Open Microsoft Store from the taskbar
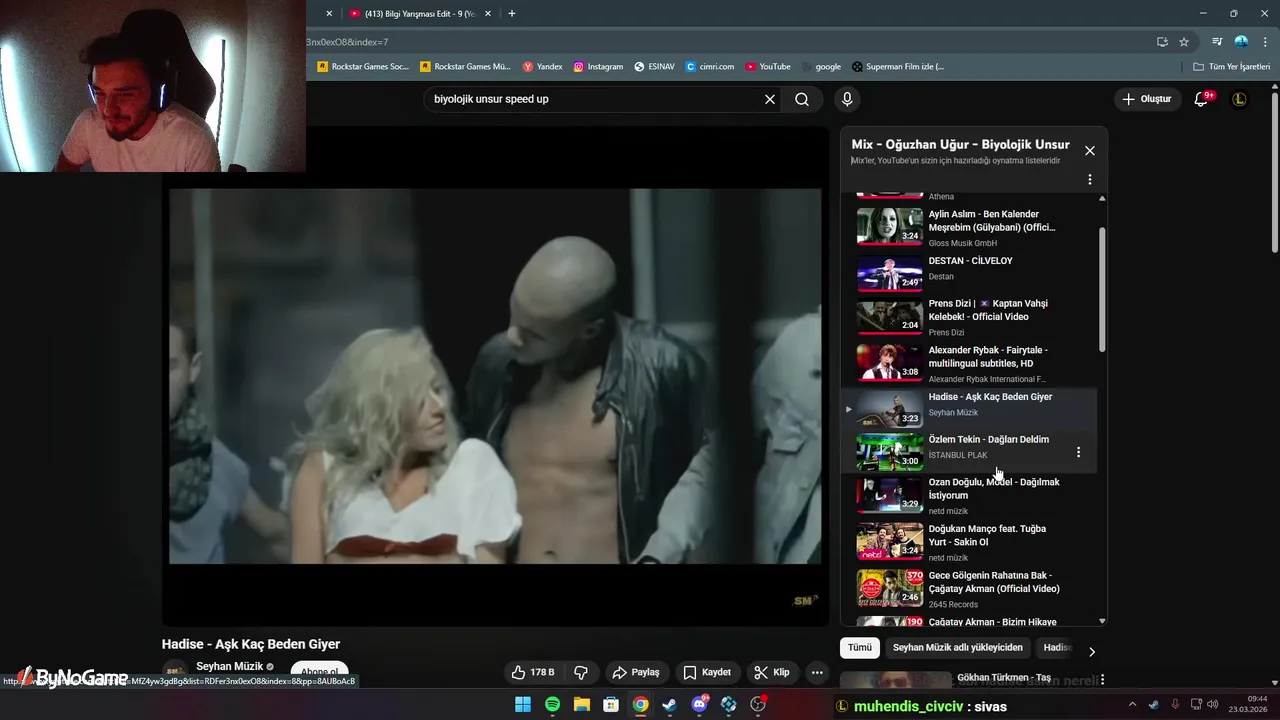Image resolution: width=1280 pixels, height=720 pixels. click(x=611, y=705)
